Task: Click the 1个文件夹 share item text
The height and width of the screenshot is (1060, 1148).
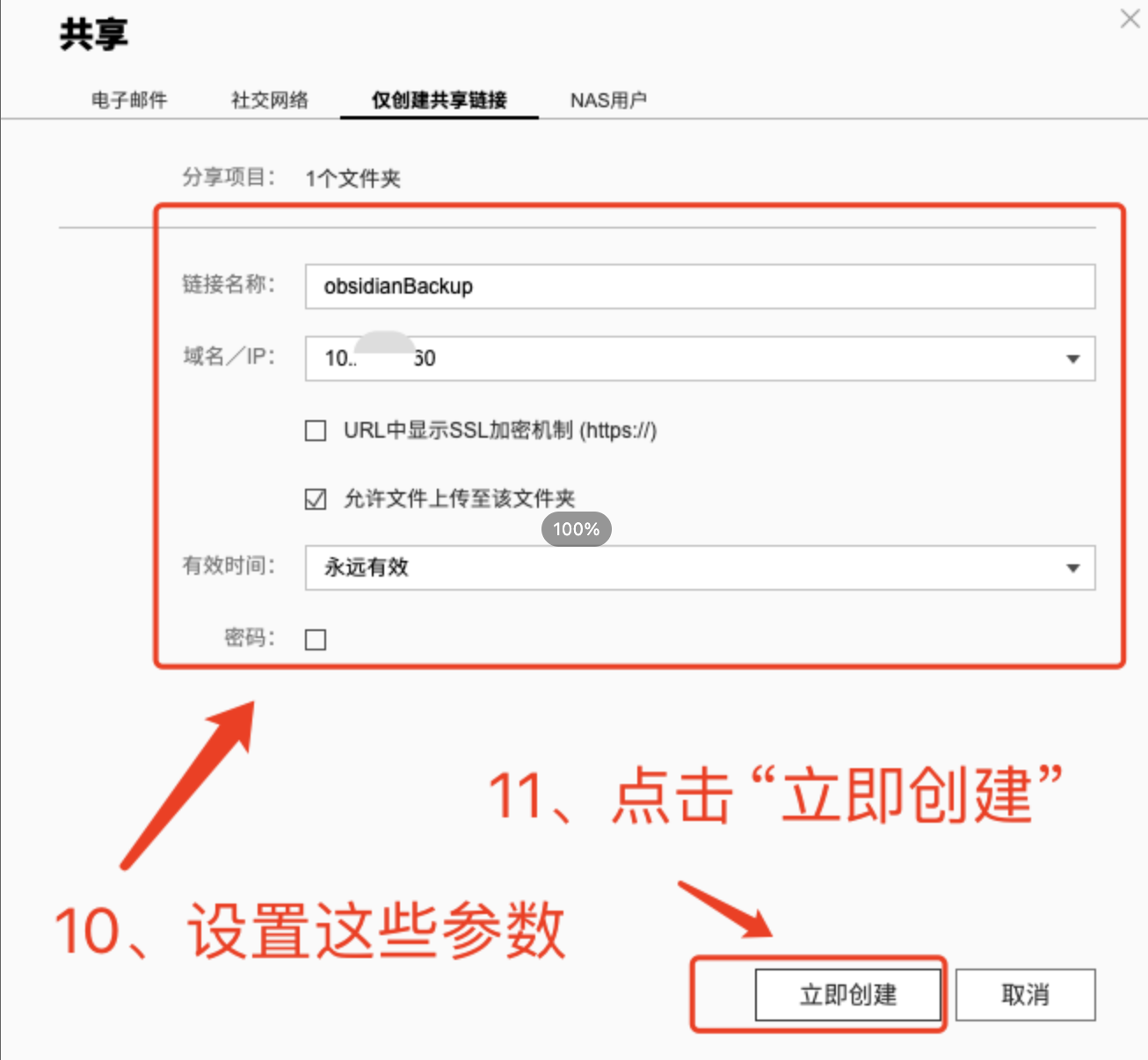Action: pos(352,178)
